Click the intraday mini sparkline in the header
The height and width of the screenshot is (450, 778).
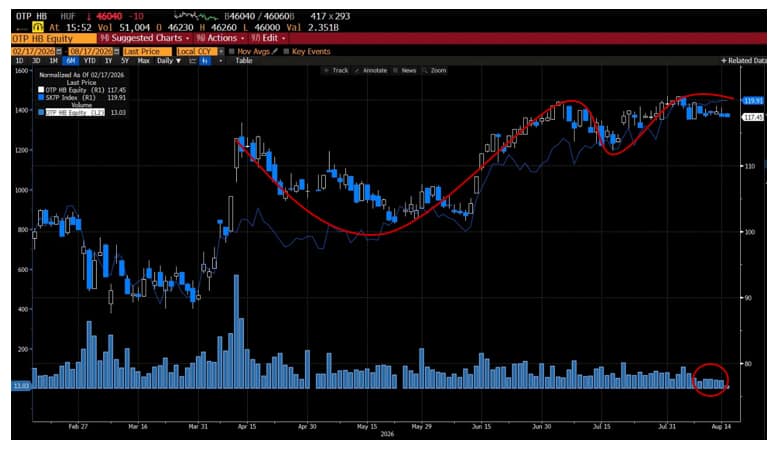(196, 16)
